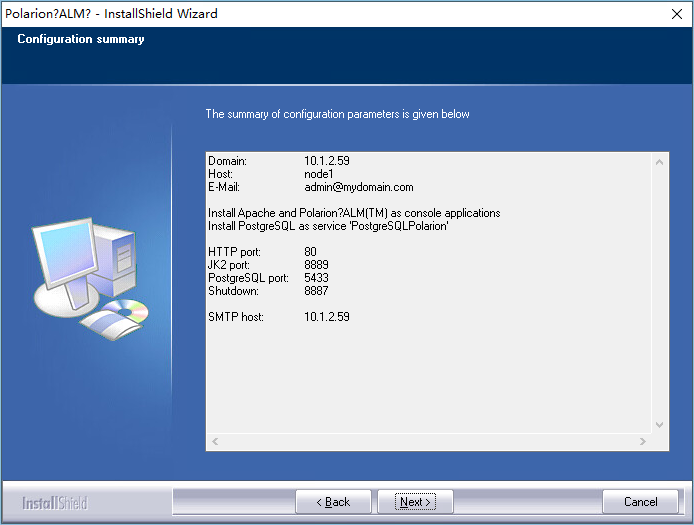
Task: Click the Shutdown: label
Action: pyautogui.click(x=233, y=291)
